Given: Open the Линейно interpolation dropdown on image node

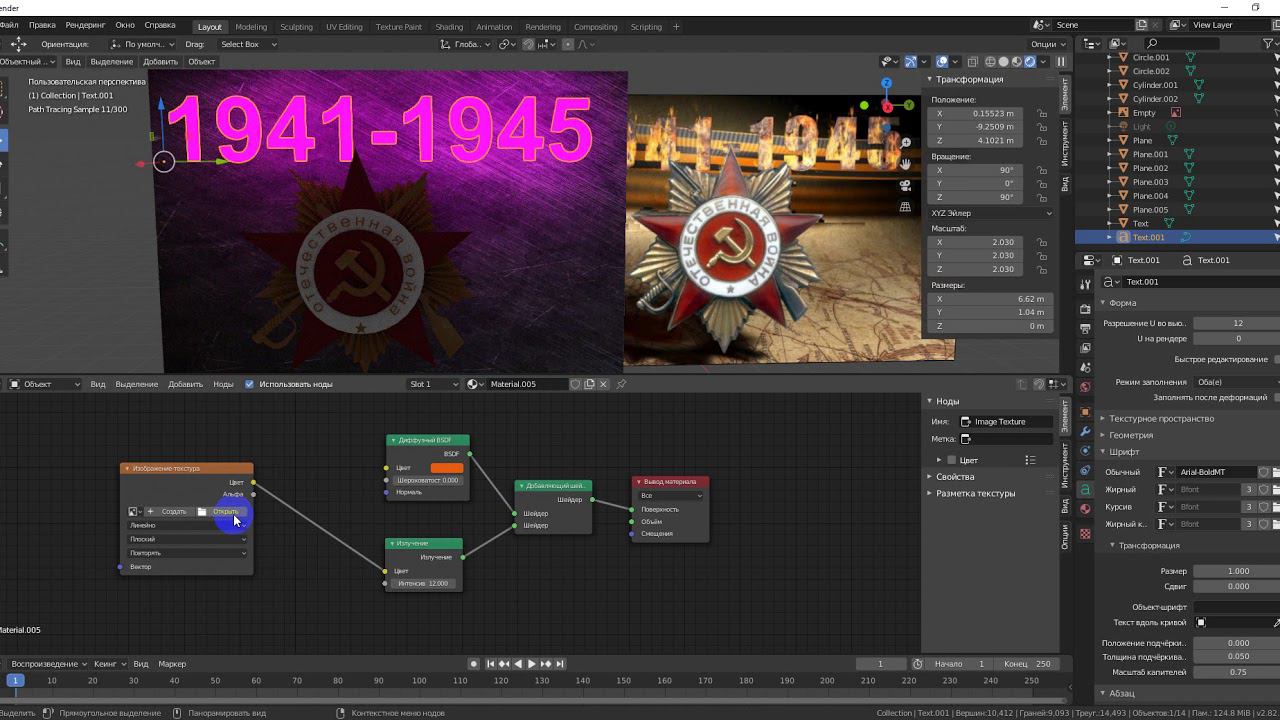Looking at the screenshot, I should pyautogui.click(x=187, y=525).
